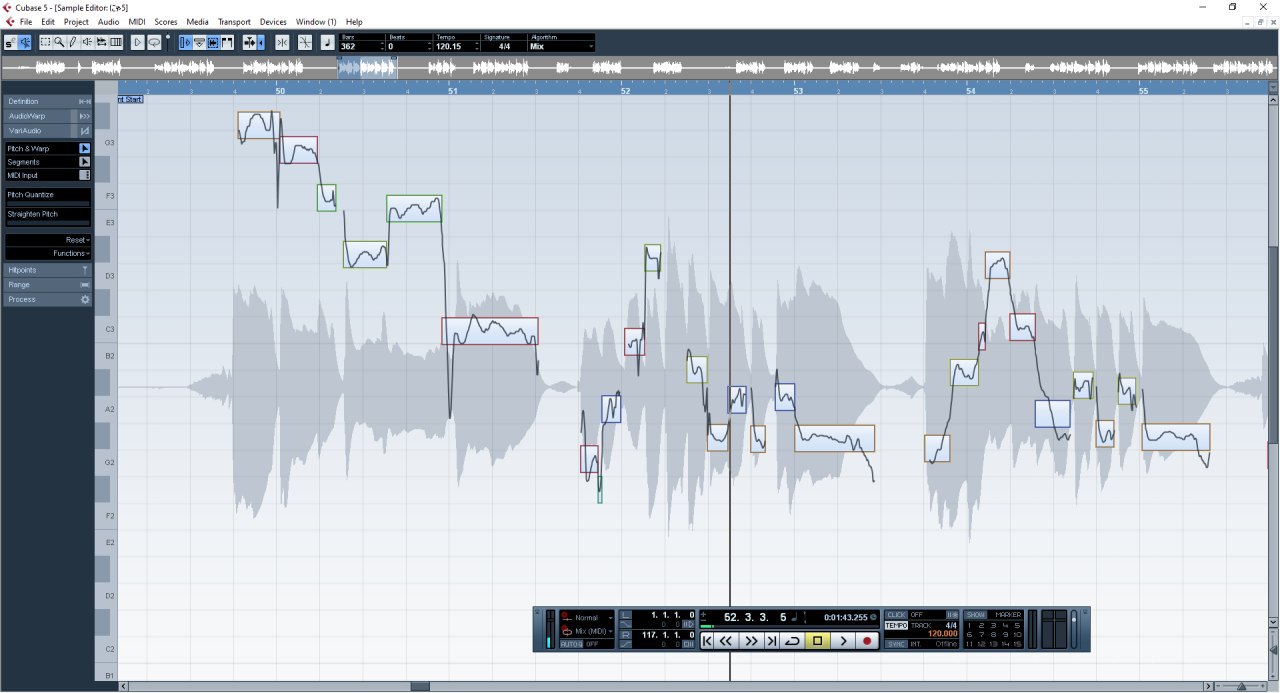Toggle the Show Regions button
1280x693 pixels.
point(227,43)
